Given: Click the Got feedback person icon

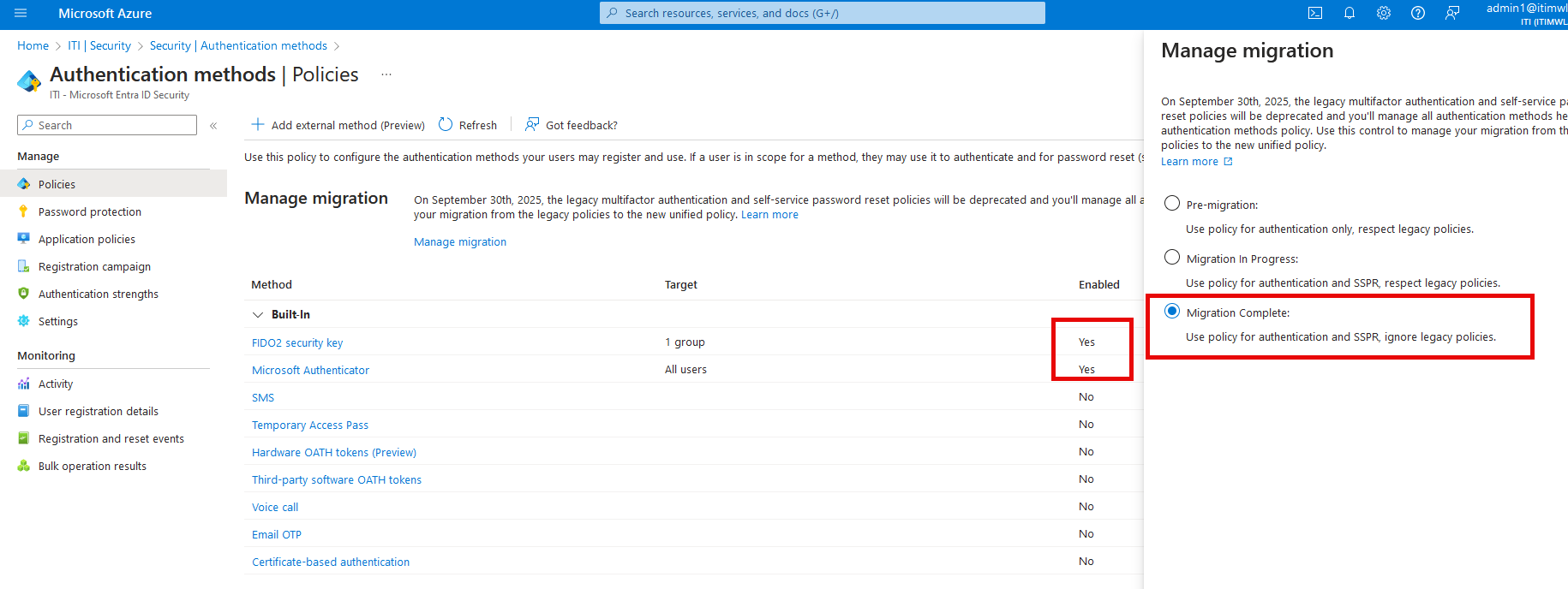Looking at the screenshot, I should click(532, 125).
